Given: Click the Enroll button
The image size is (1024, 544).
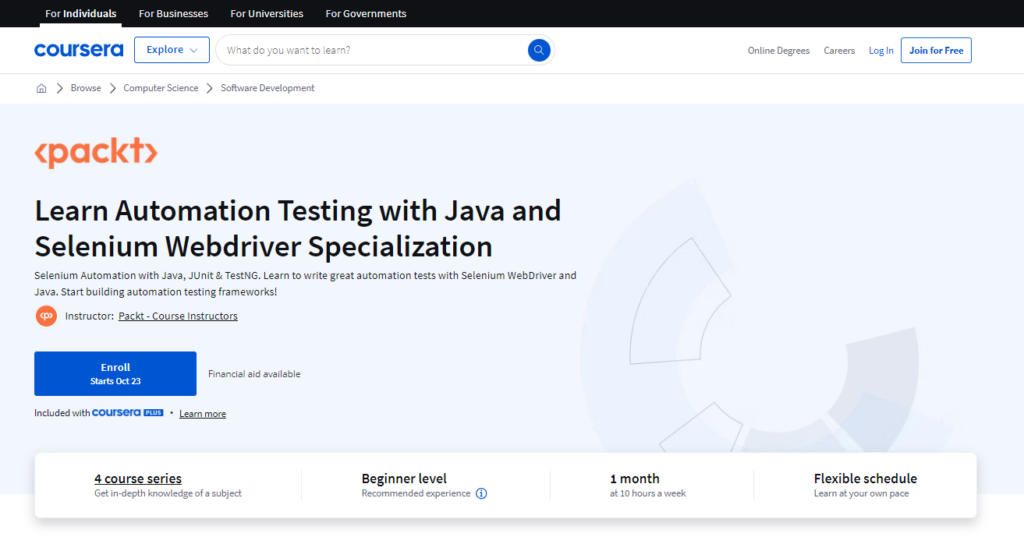Looking at the screenshot, I should point(115,374).
